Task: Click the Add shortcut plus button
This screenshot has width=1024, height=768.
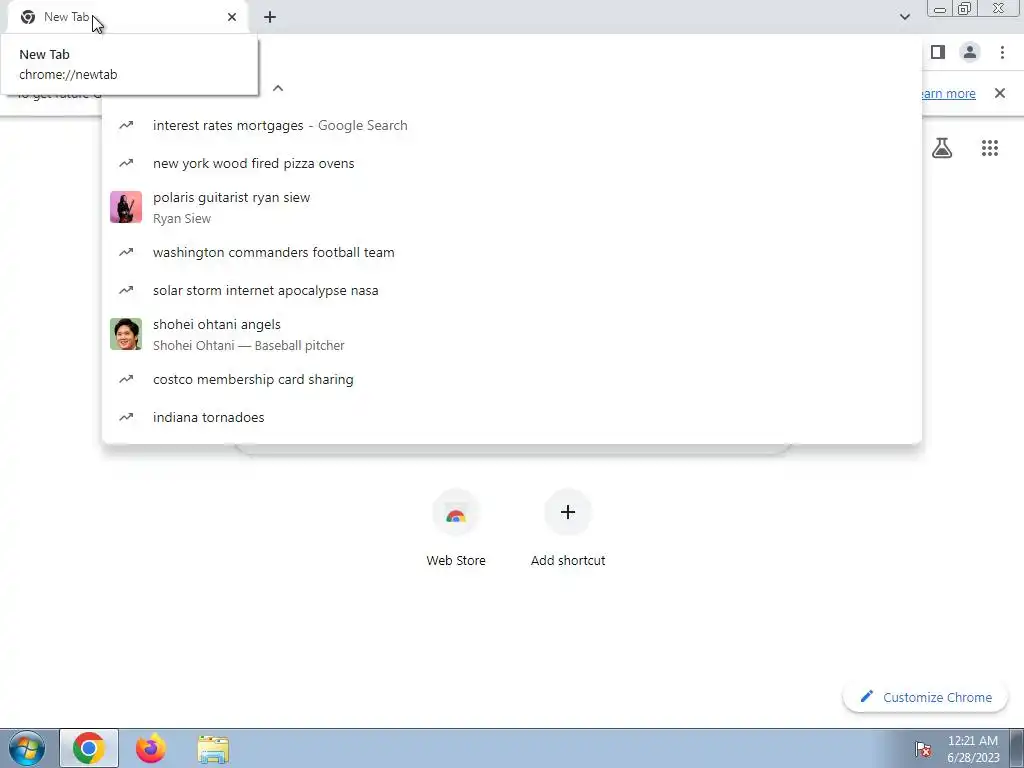Action: (568, 512)
